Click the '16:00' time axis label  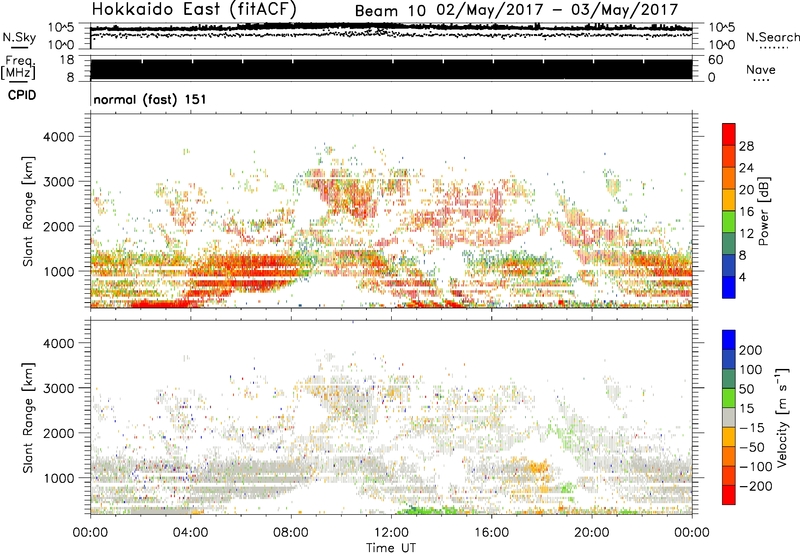[x=491, y=533]
